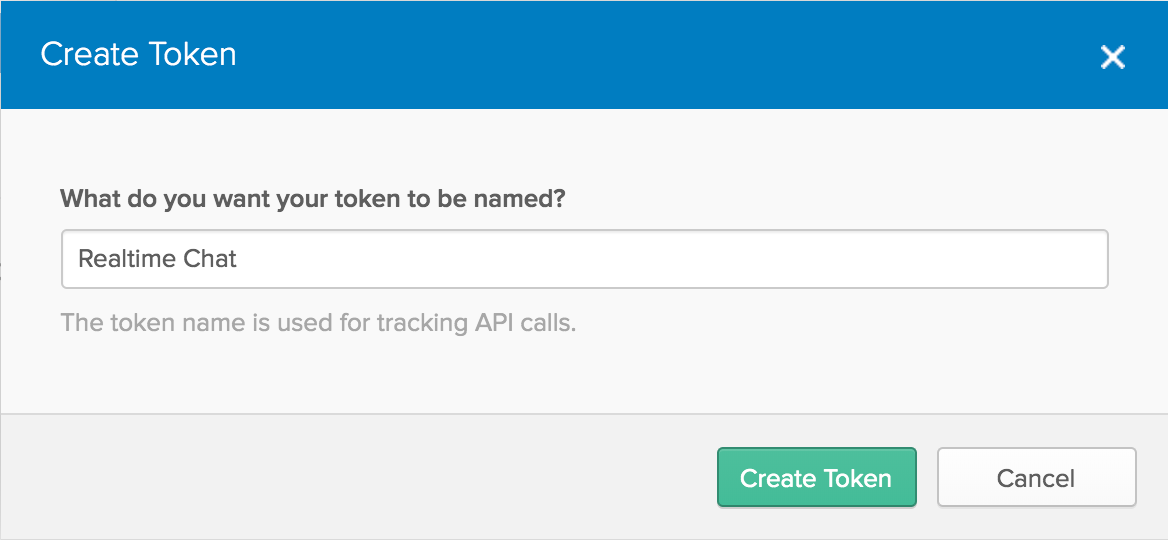The height and width of the screenshot is (540, 1168).
Task: Click the helper text about tracking API calls
Action: click(x=318, y=323)
